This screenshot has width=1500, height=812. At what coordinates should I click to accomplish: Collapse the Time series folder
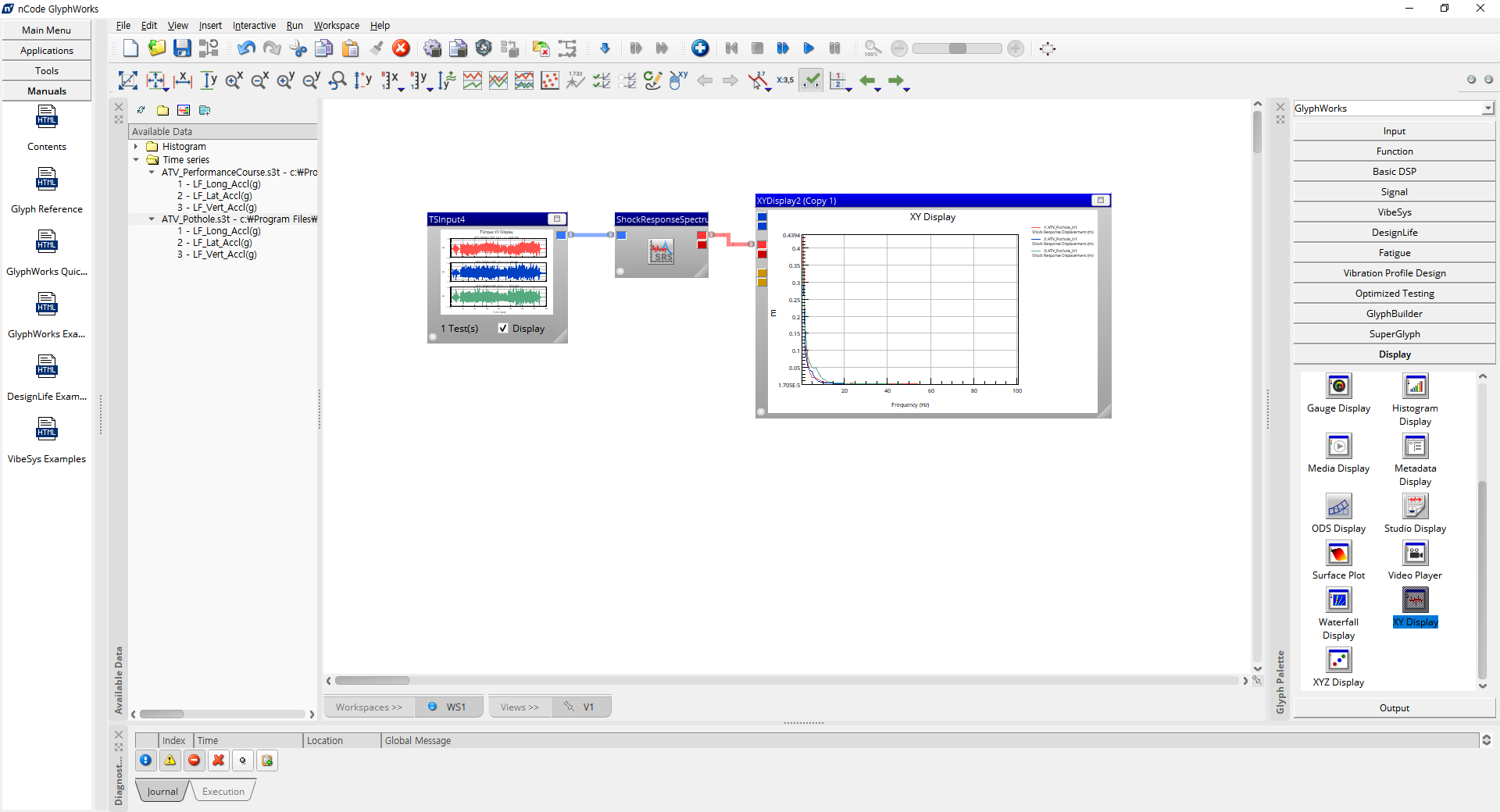(136, 160)
